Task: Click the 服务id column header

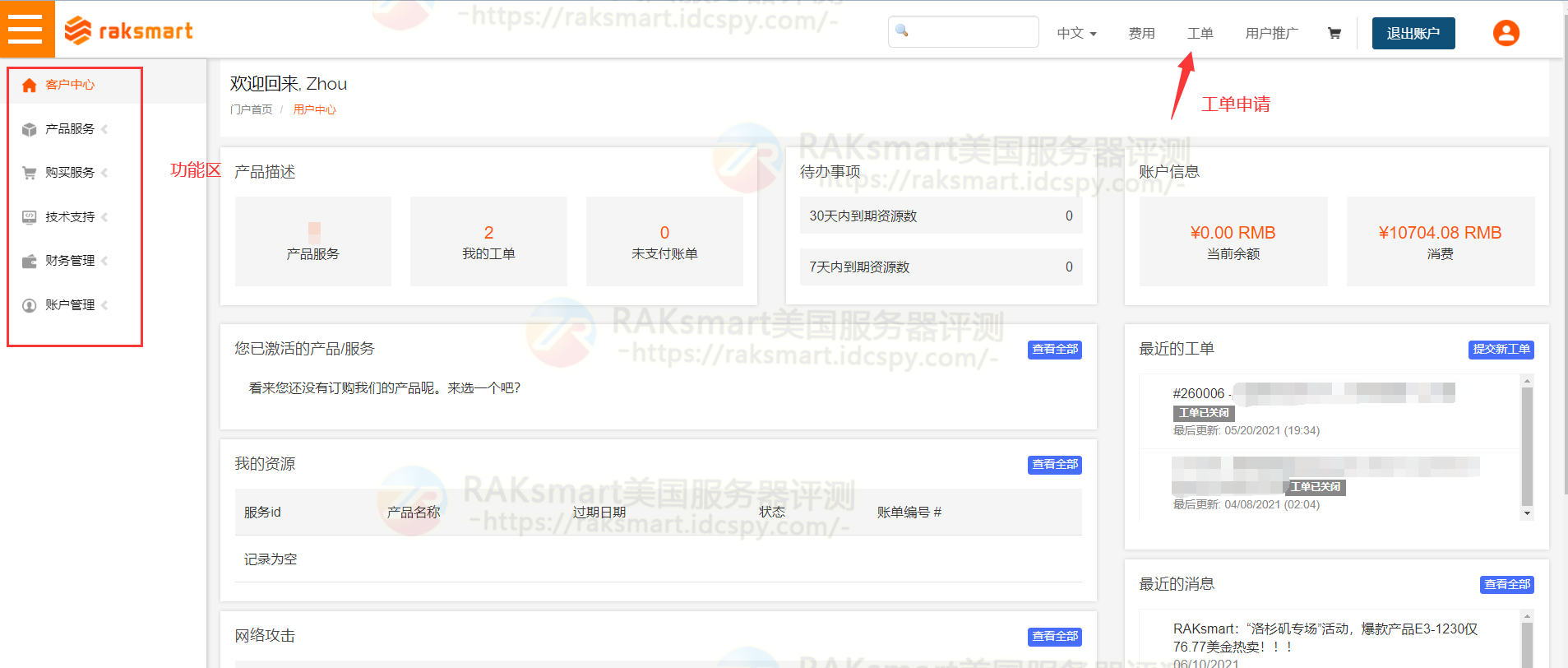Action: (x=262, y=513)
